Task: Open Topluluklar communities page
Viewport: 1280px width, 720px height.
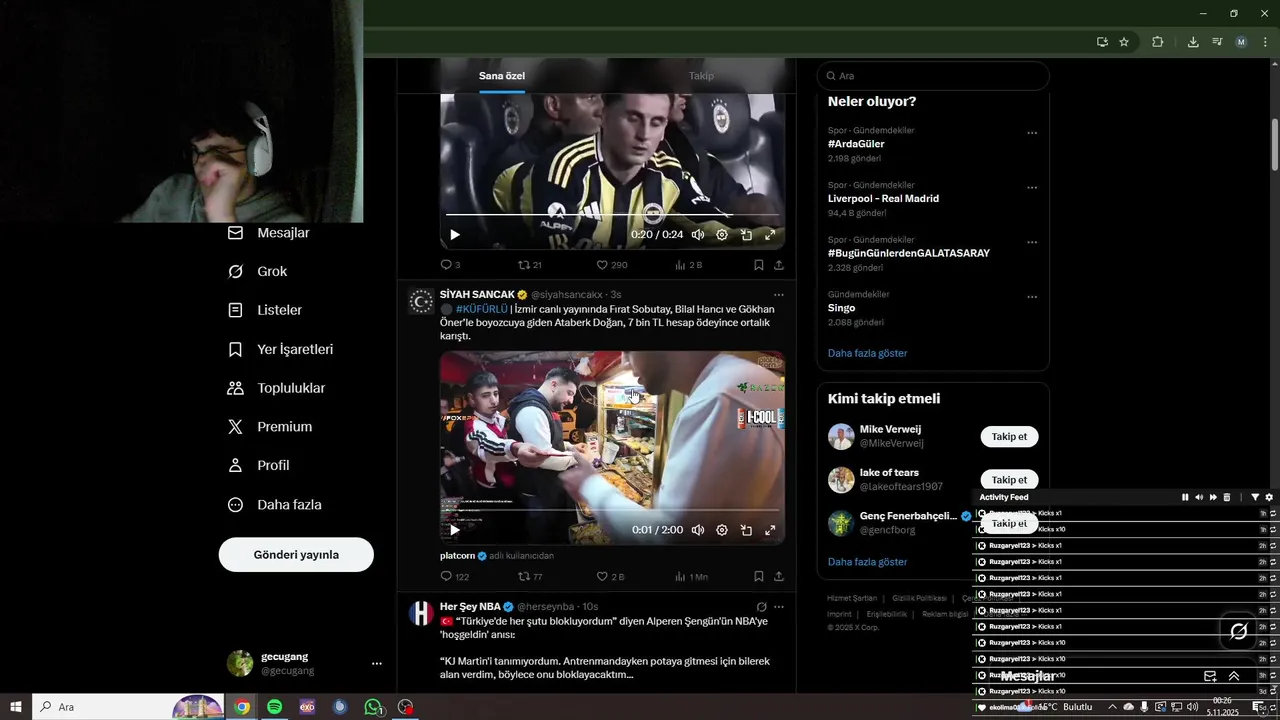Action: [x=277, y=388]
